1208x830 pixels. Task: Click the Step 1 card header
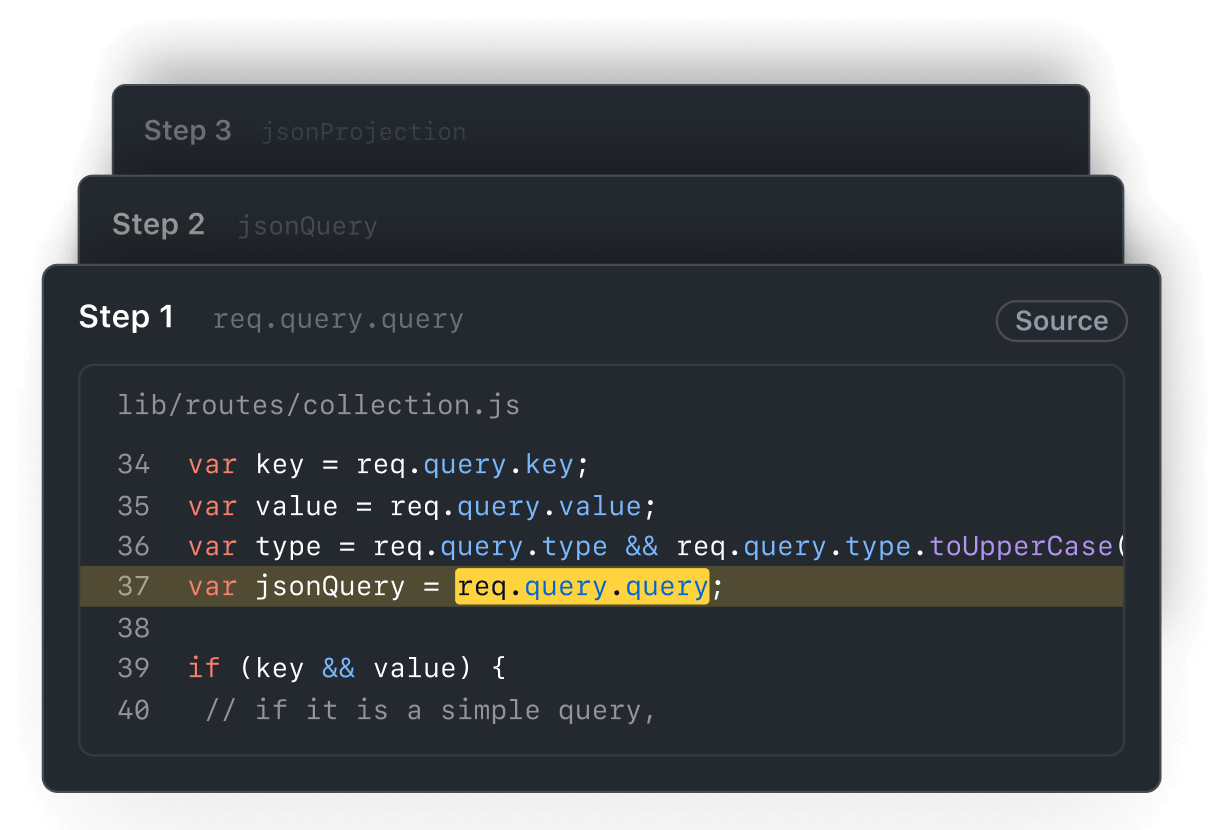pos(127,316)
